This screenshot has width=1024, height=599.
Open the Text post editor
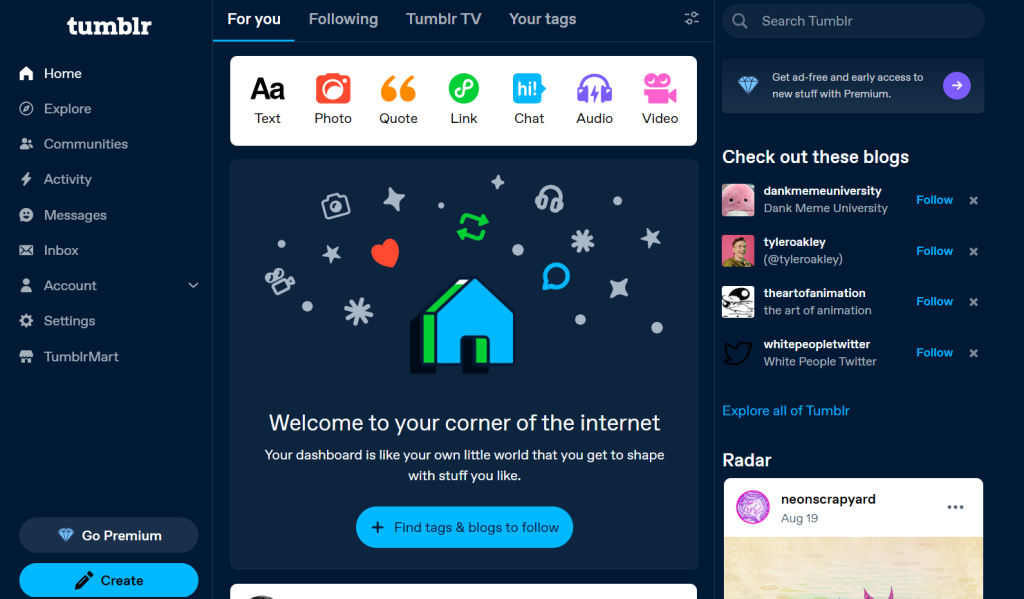[268, 99]
